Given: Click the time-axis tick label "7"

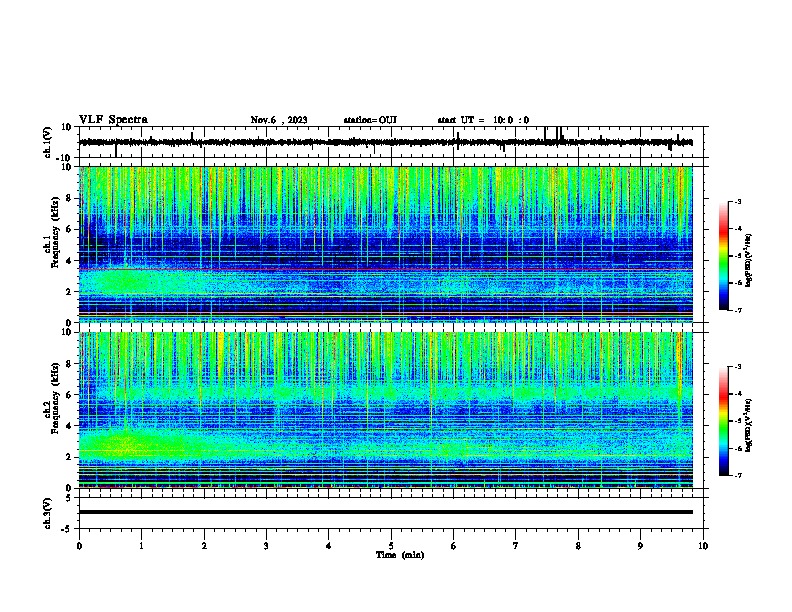Looking at the screenshot, I should coord(516,546).
